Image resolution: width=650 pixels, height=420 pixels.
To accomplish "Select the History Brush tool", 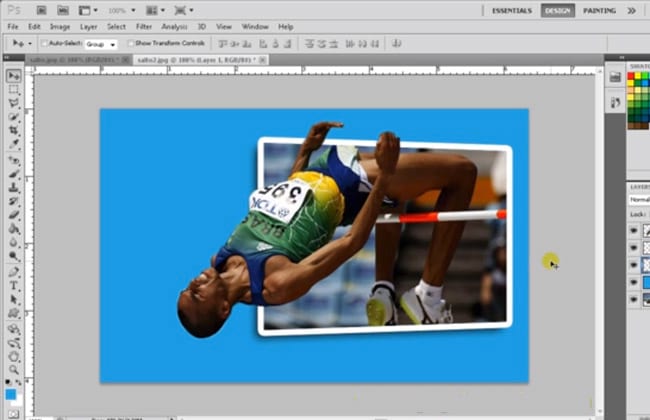I will 14,201.
